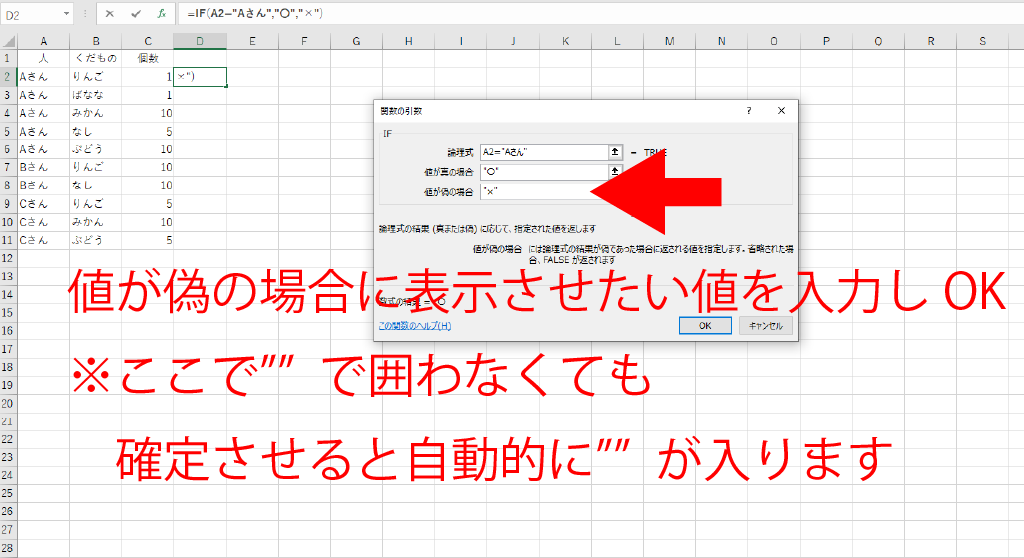Image resolution: width=1024 pixels, height=558 pixels.
Task: Close the 関数の引数 dialog with X
Action: pyautogui.click(x=781, y=111)
